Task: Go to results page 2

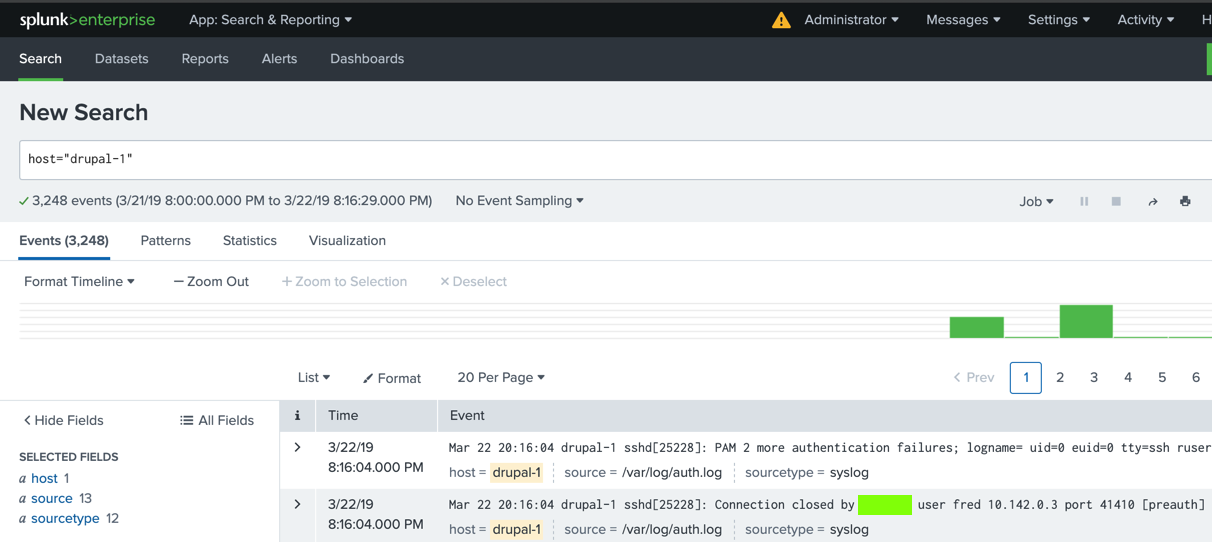Action: (x=1060, y=378)
